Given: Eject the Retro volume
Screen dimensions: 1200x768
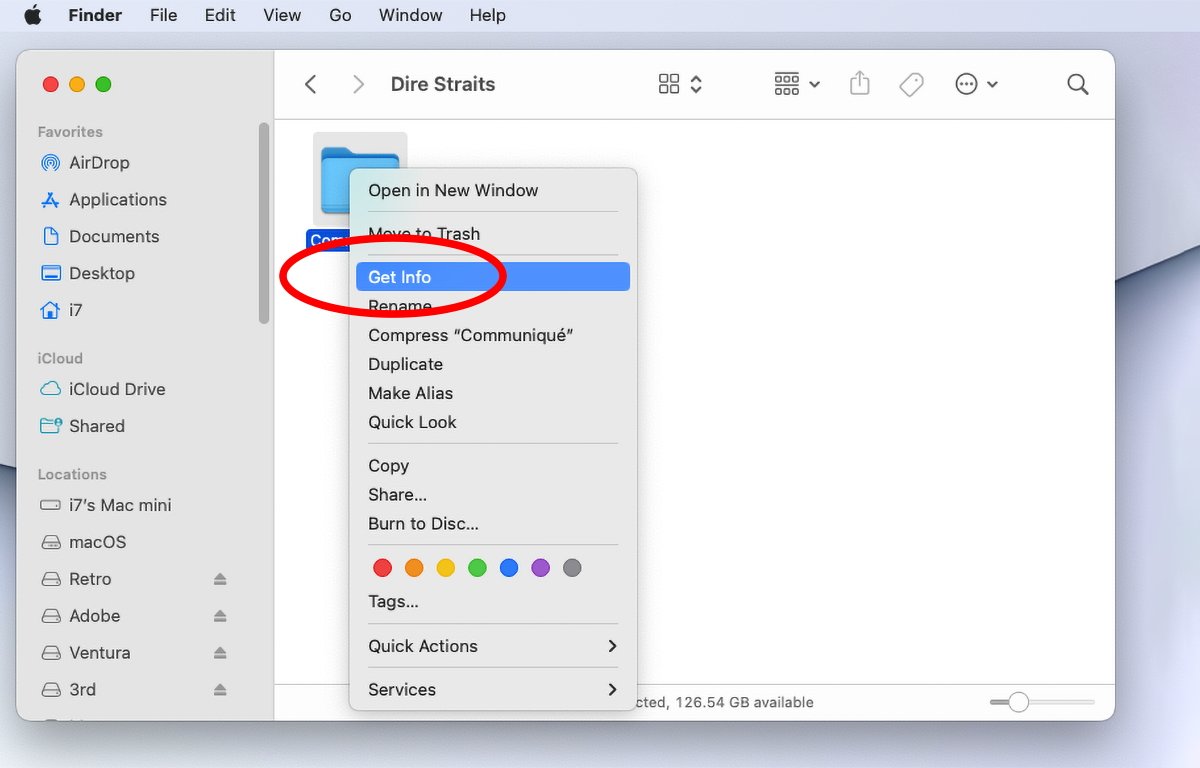Looking at the screenshot, I should point(220,579).
